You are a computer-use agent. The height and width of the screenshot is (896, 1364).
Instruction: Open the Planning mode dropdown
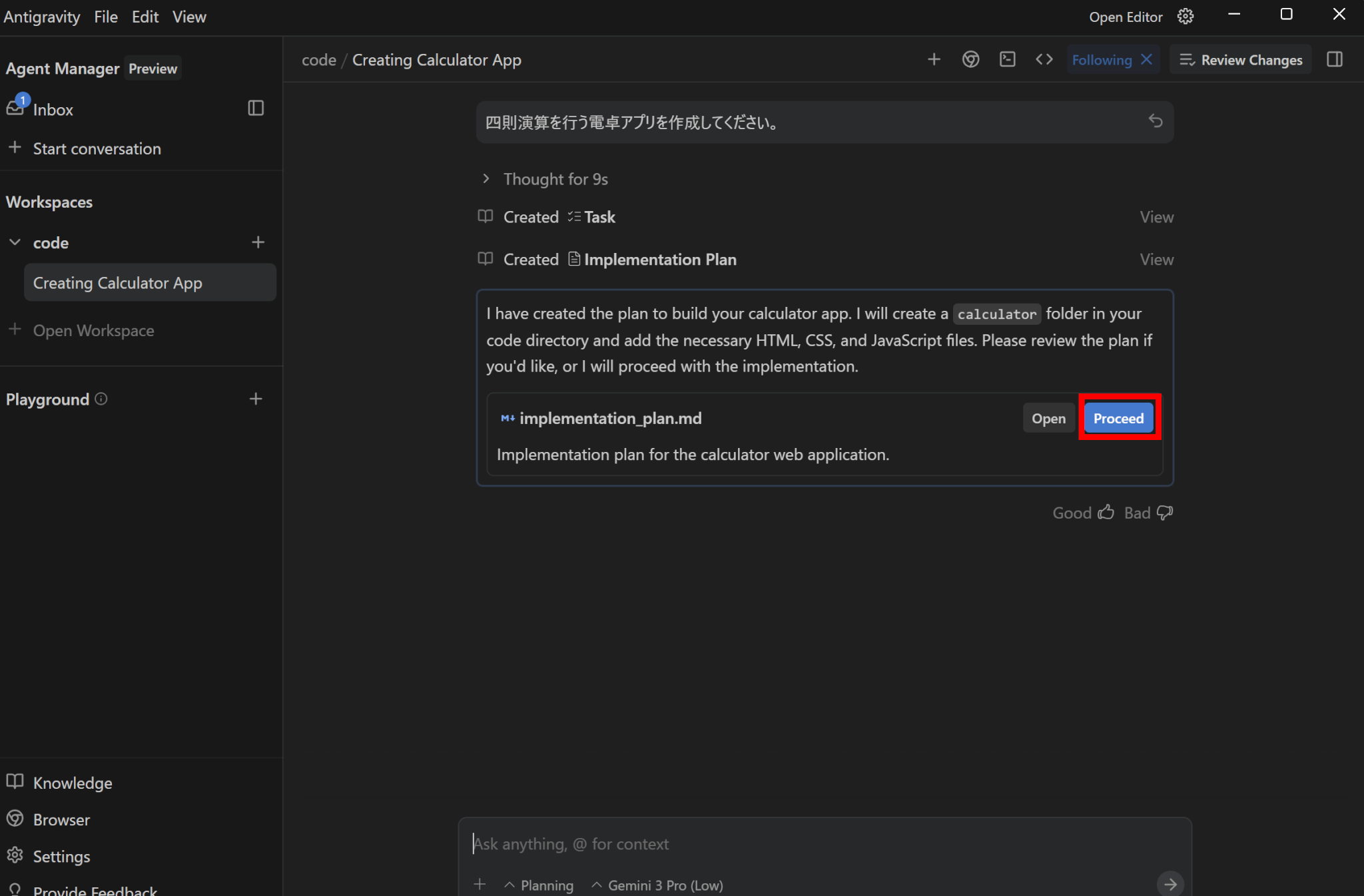pyautogui.click(x=539, y=885)
